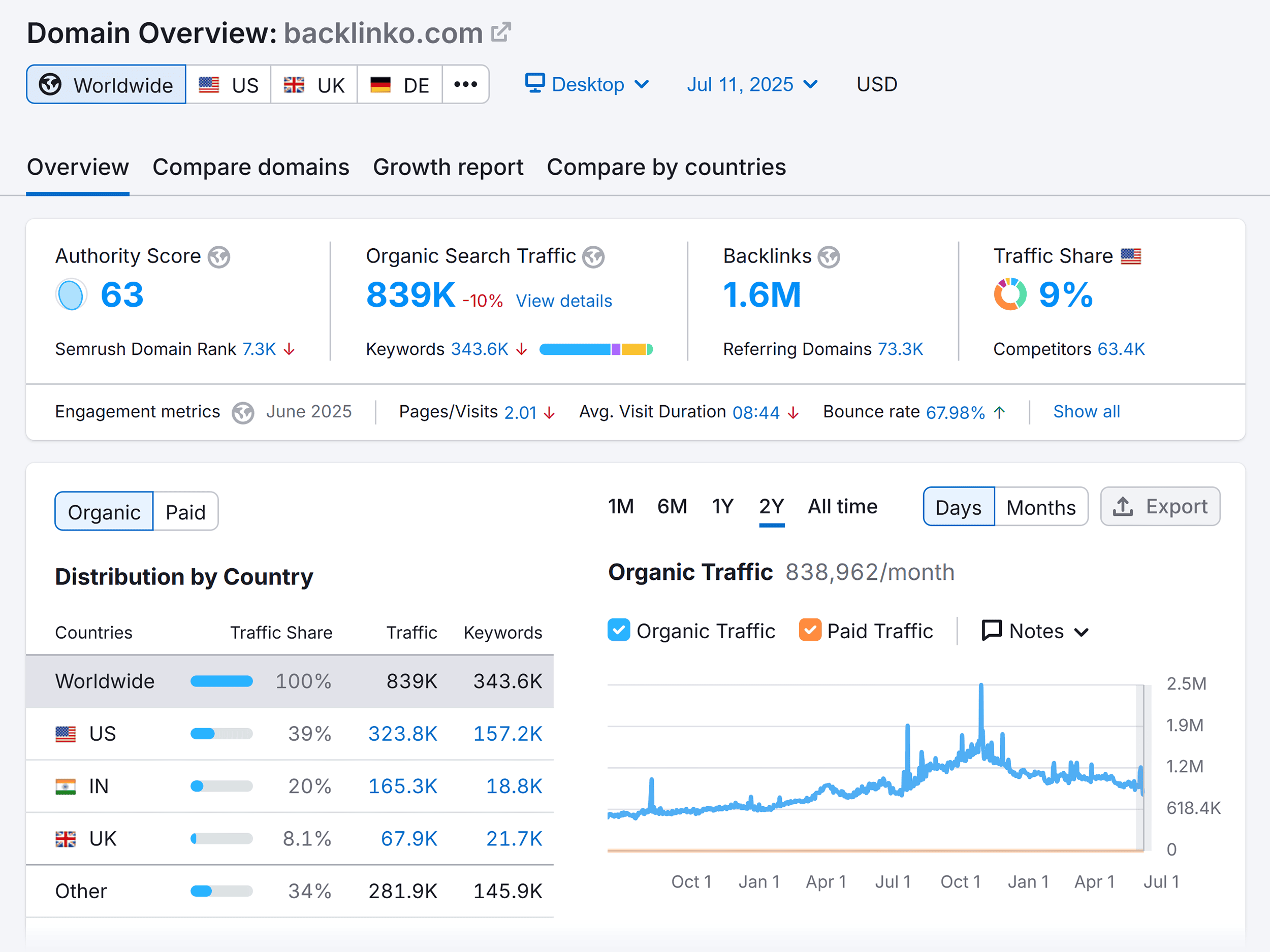Open Competitors 63.4K link
The width and height of the screenshot is (1270, 952).
click(1121, 349)
